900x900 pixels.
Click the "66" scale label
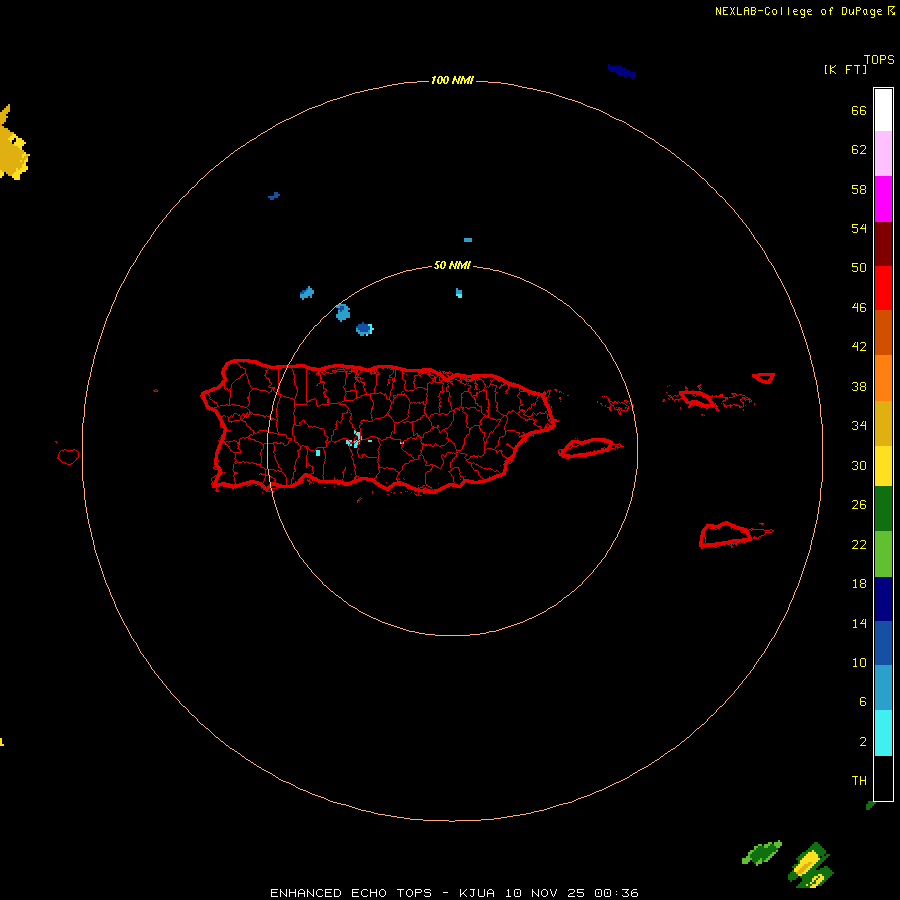pos(859,111)
